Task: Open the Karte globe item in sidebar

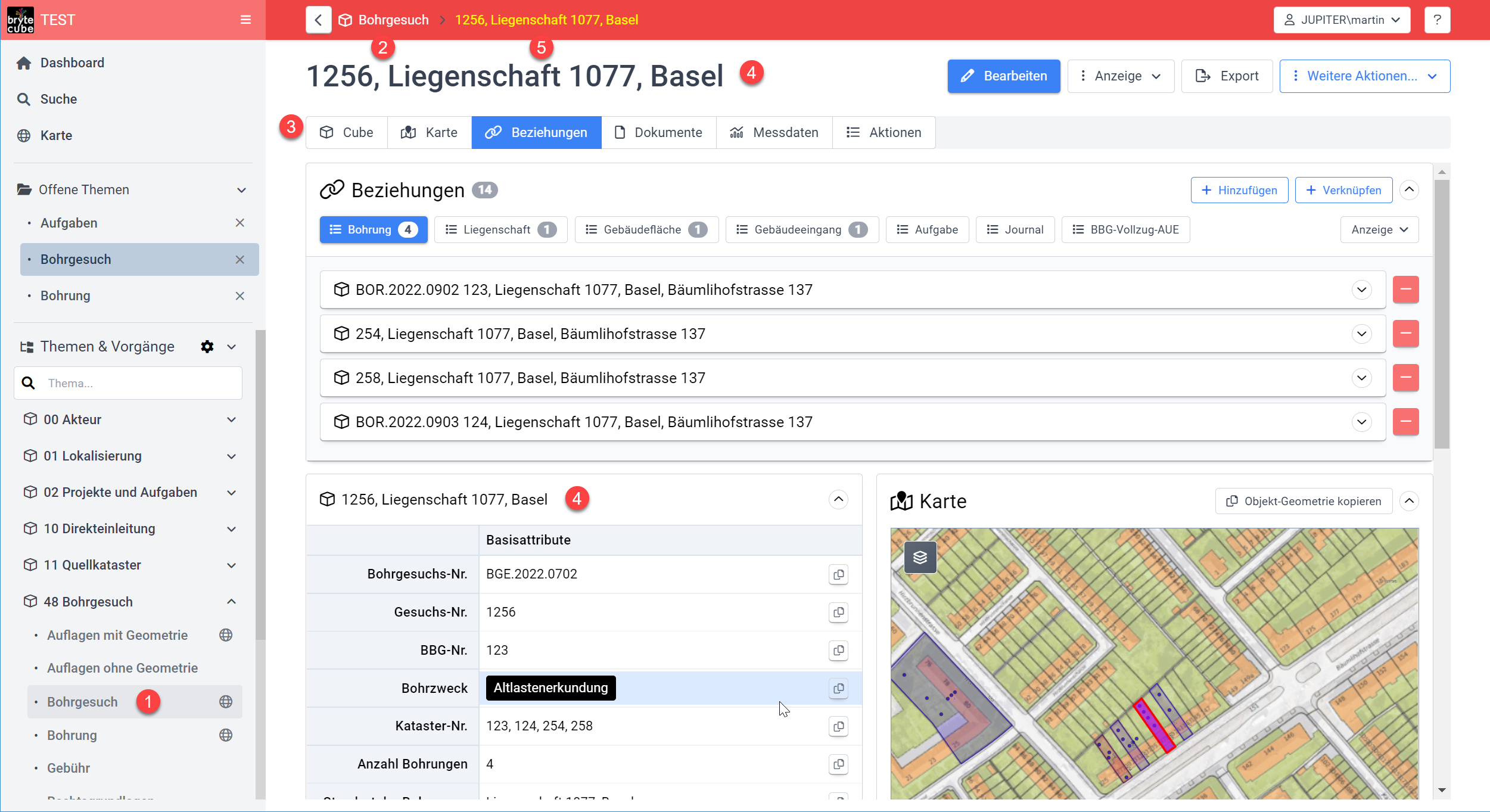Action: coord(56,135)
